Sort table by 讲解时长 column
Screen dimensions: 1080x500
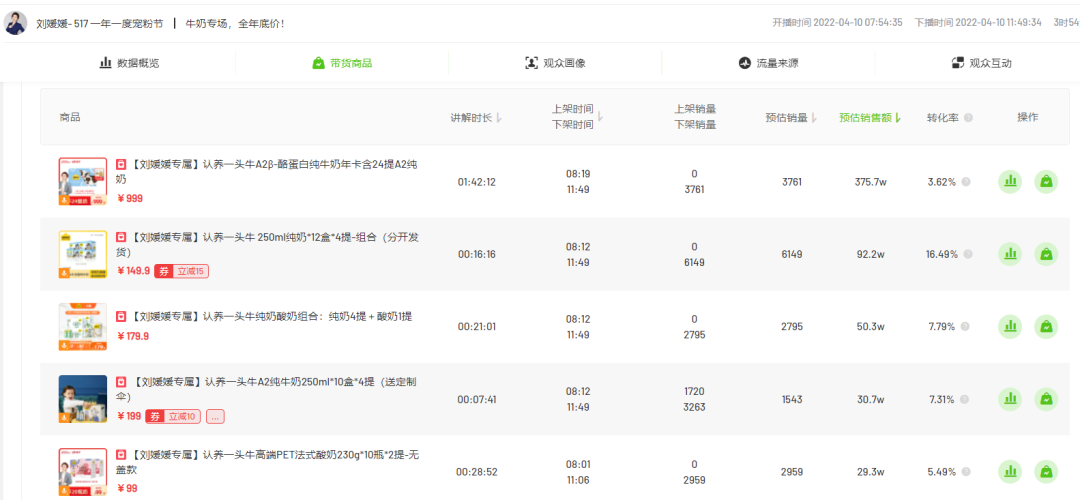coord(476,118)
